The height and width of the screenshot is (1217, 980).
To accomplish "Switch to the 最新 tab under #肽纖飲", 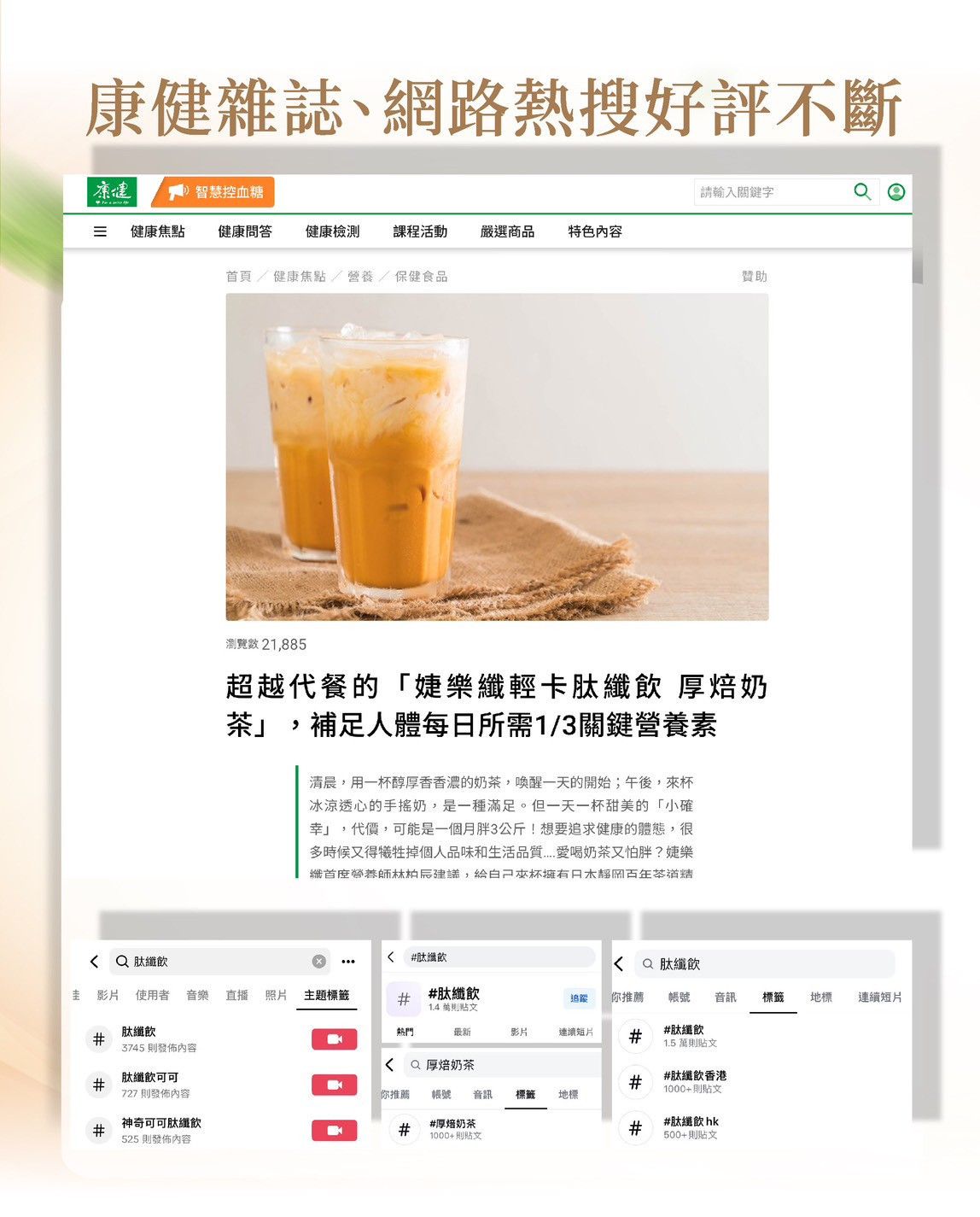I will 462,1032.
